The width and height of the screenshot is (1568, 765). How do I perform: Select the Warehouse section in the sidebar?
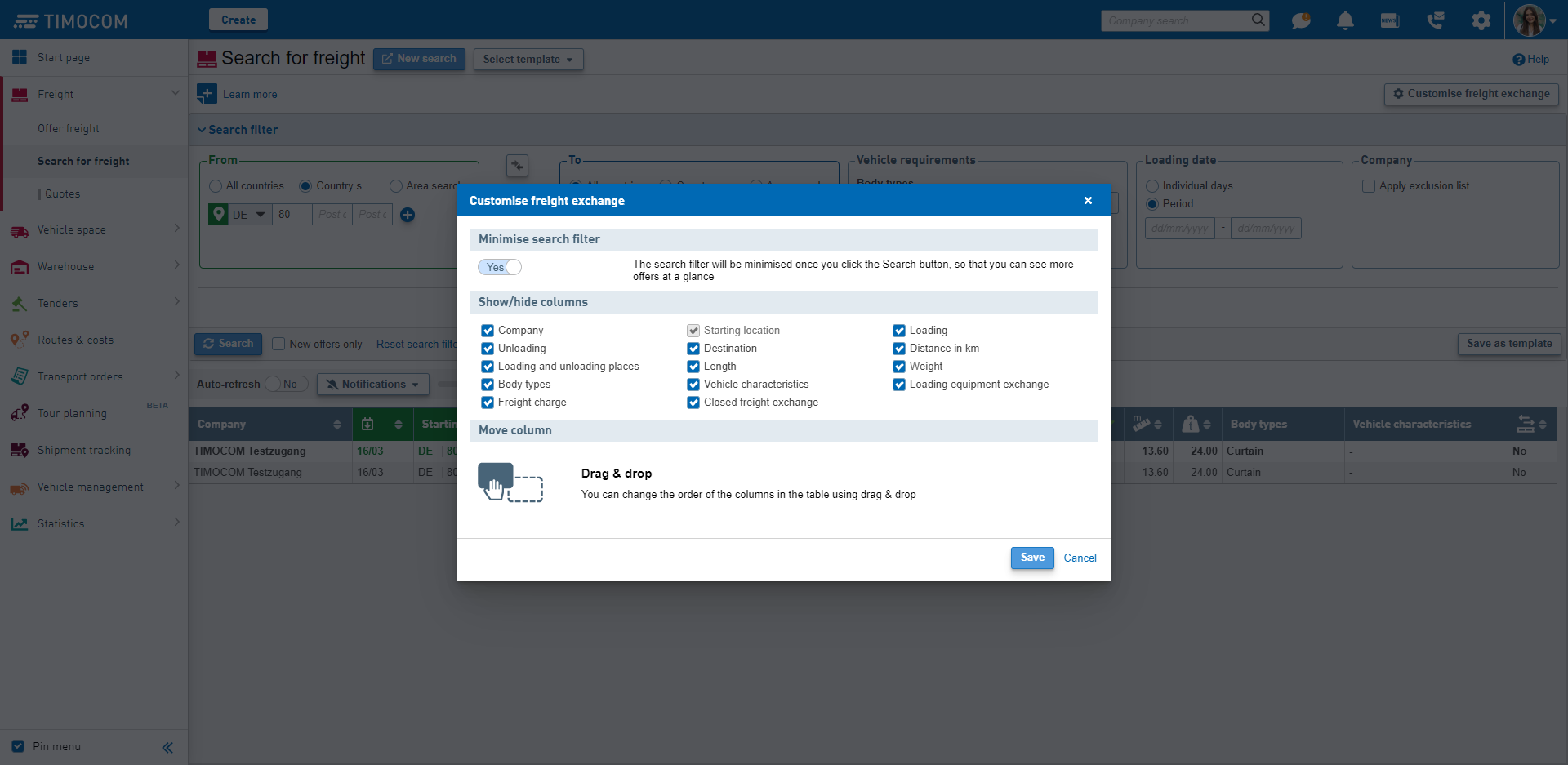tap(65, 266)
